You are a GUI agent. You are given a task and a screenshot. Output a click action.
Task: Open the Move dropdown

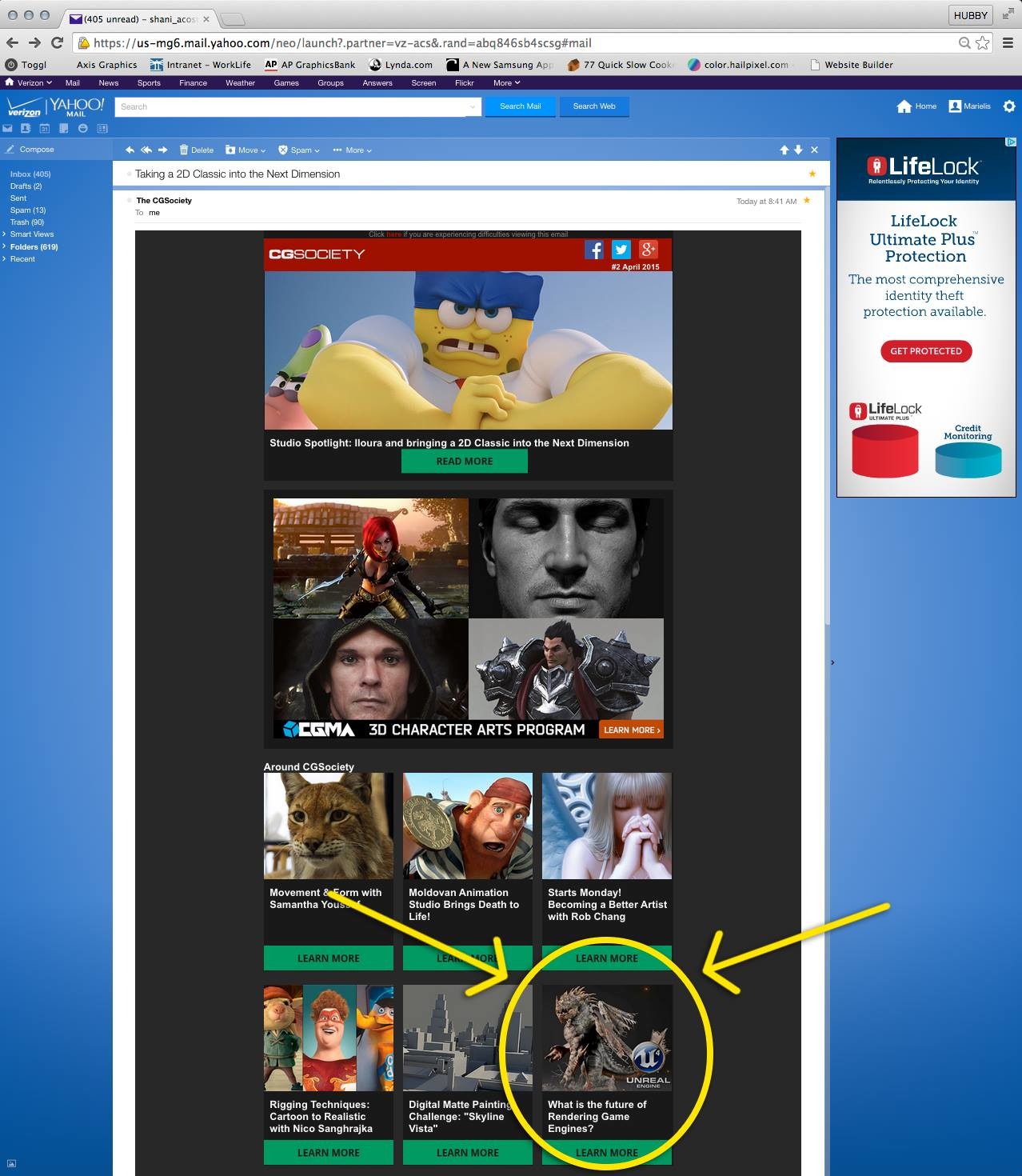tap(246, 150)
